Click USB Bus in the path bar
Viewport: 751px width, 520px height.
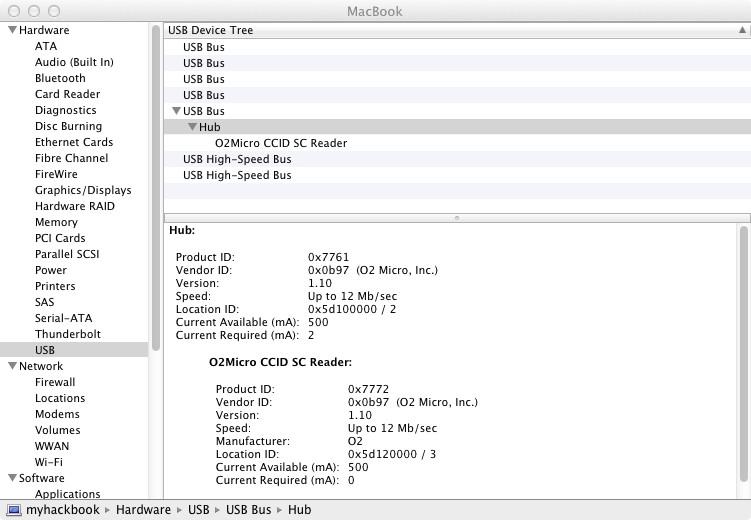[x=248, y=510]
